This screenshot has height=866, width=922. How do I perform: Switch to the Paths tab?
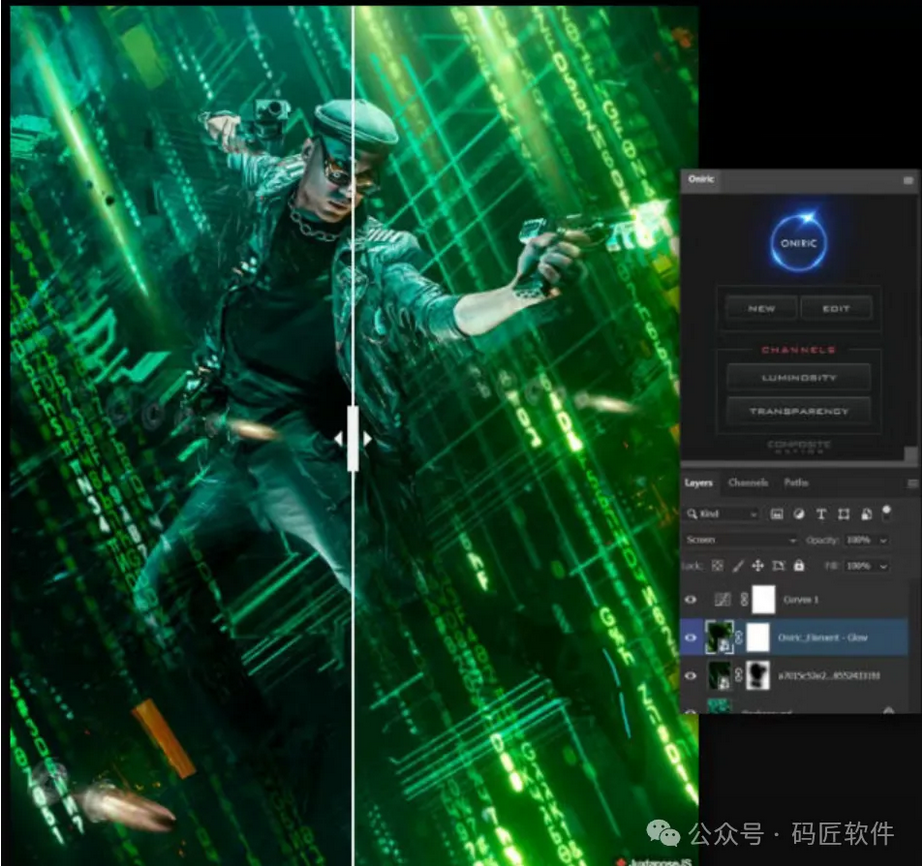coord(796,483)
